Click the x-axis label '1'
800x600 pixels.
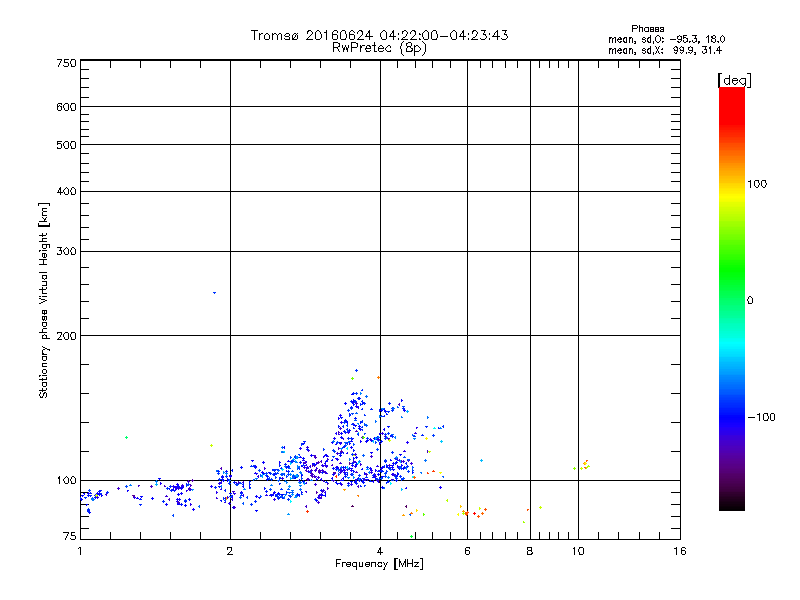pyautogui.click(x=80, y=551)
